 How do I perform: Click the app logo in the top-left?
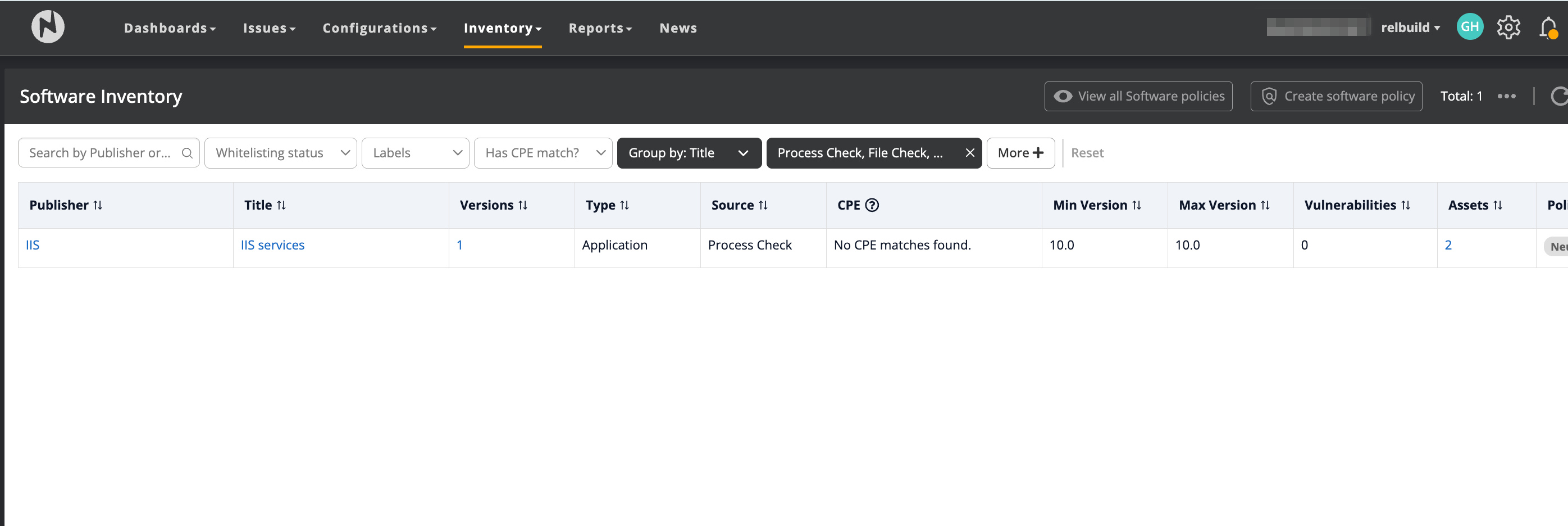48,27
